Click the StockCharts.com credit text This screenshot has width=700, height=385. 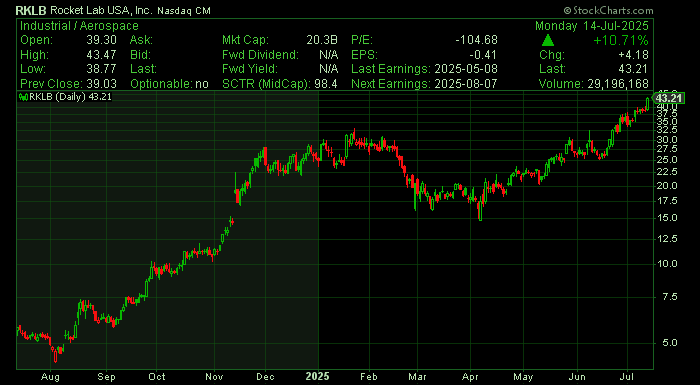coord(608,10)
